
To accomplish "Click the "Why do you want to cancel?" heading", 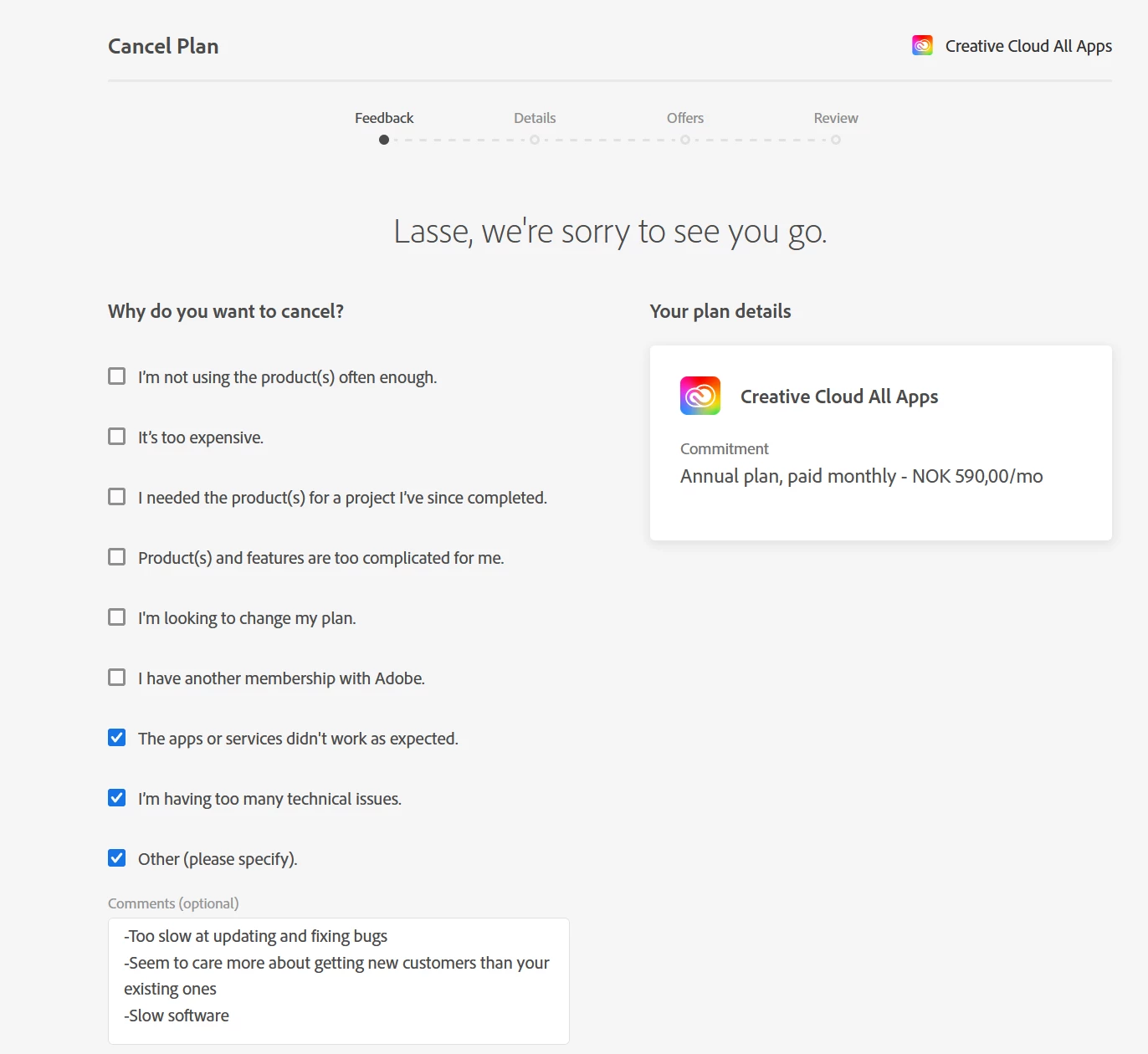I will click(x=226, y=311).
